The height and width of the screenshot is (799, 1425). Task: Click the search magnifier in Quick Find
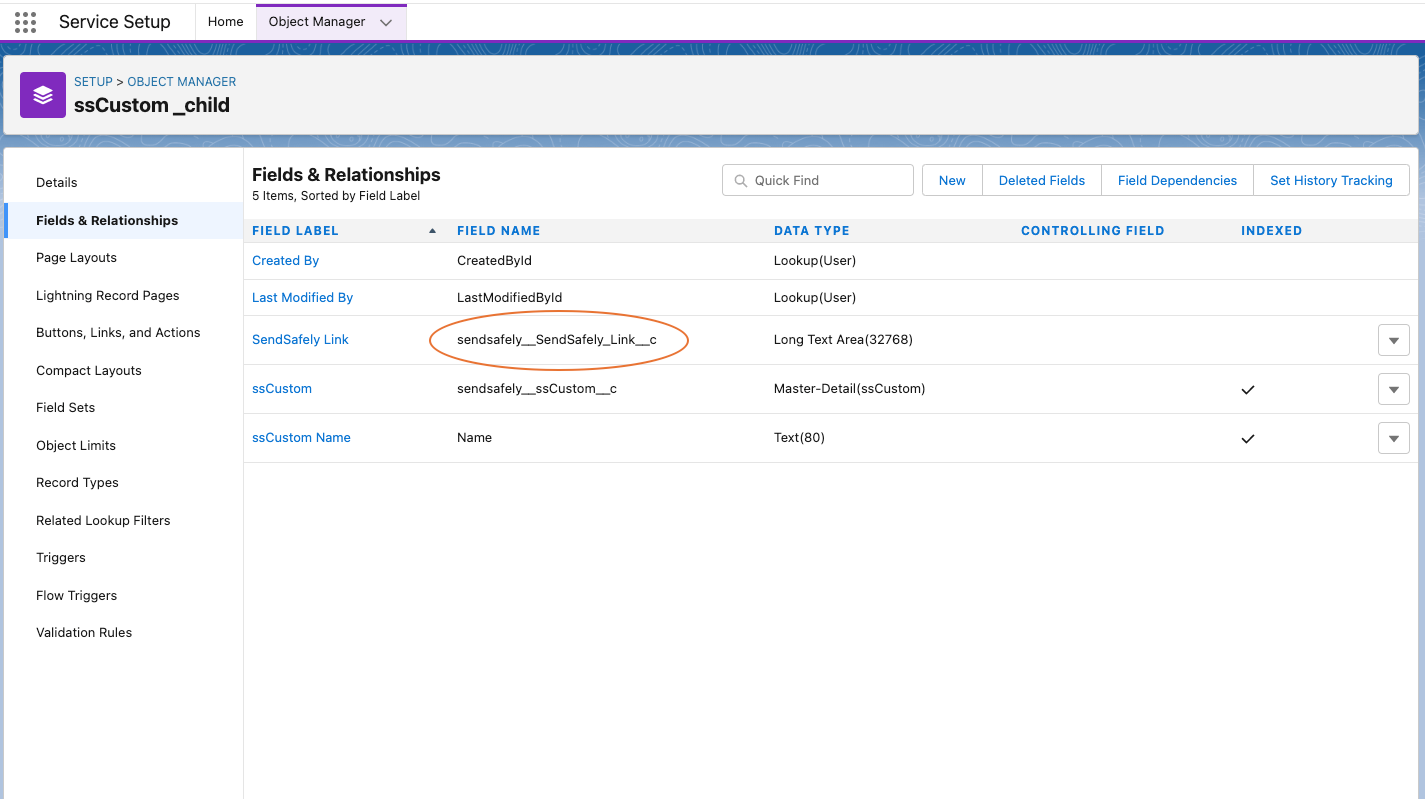(741, 181)
